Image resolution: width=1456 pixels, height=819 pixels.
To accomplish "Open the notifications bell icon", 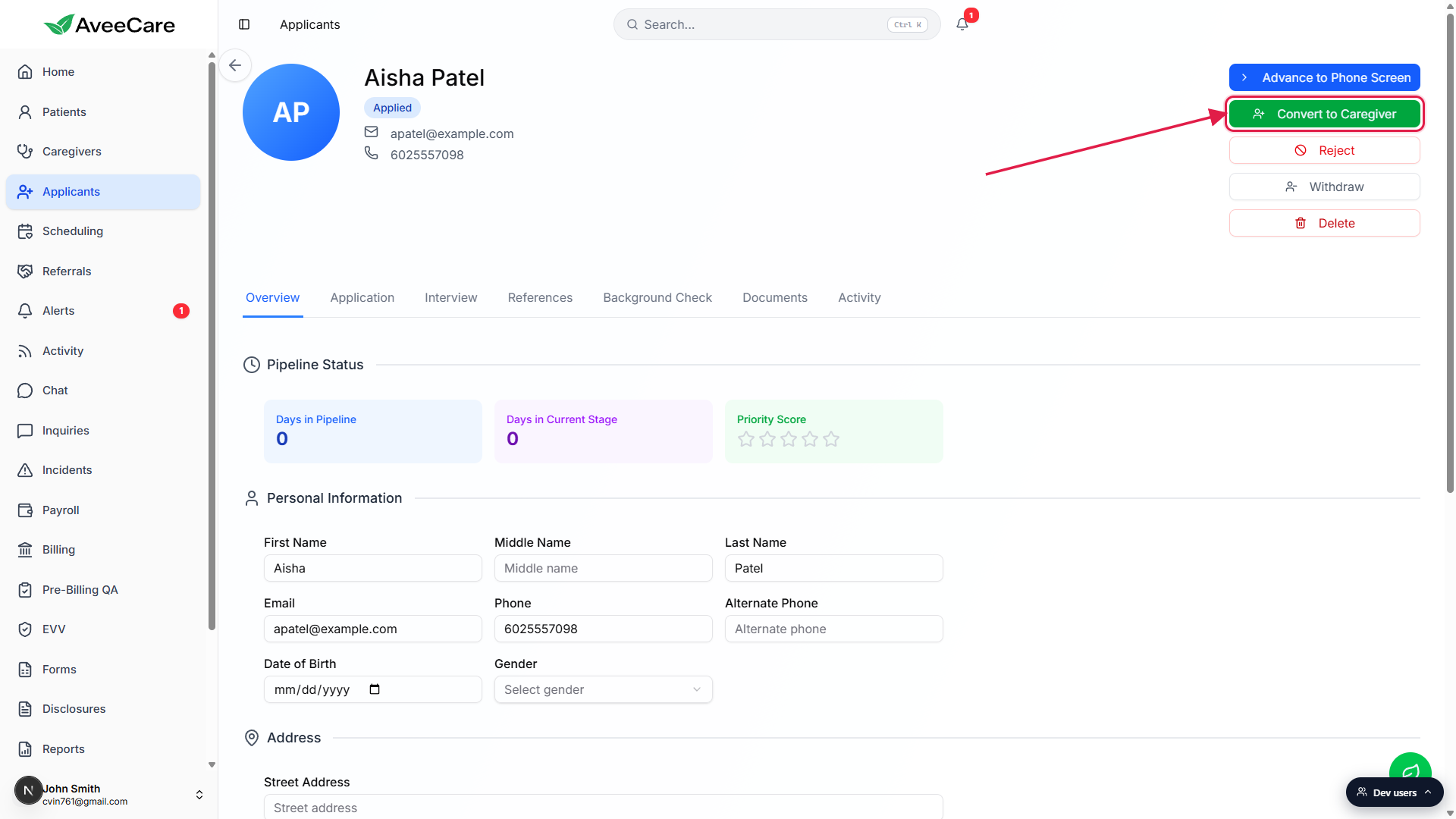I will tap(962, 24).
